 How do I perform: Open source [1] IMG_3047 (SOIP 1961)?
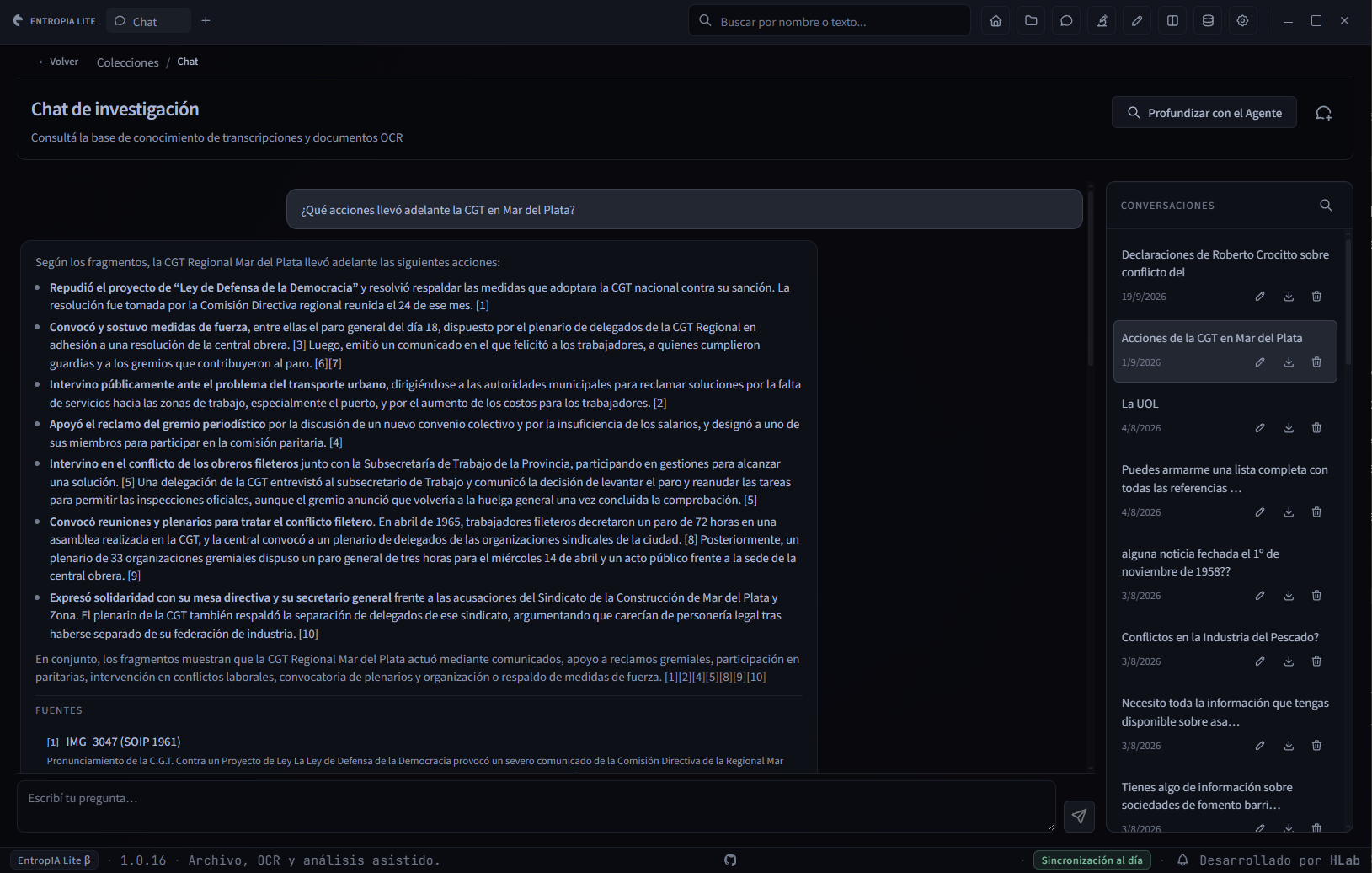[114, 742]
